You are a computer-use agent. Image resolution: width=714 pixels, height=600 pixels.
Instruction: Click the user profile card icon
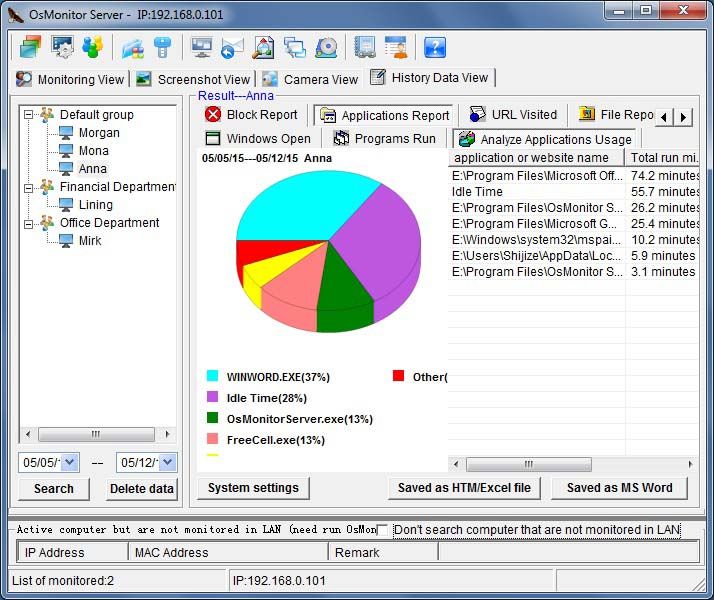click(396, 47)
